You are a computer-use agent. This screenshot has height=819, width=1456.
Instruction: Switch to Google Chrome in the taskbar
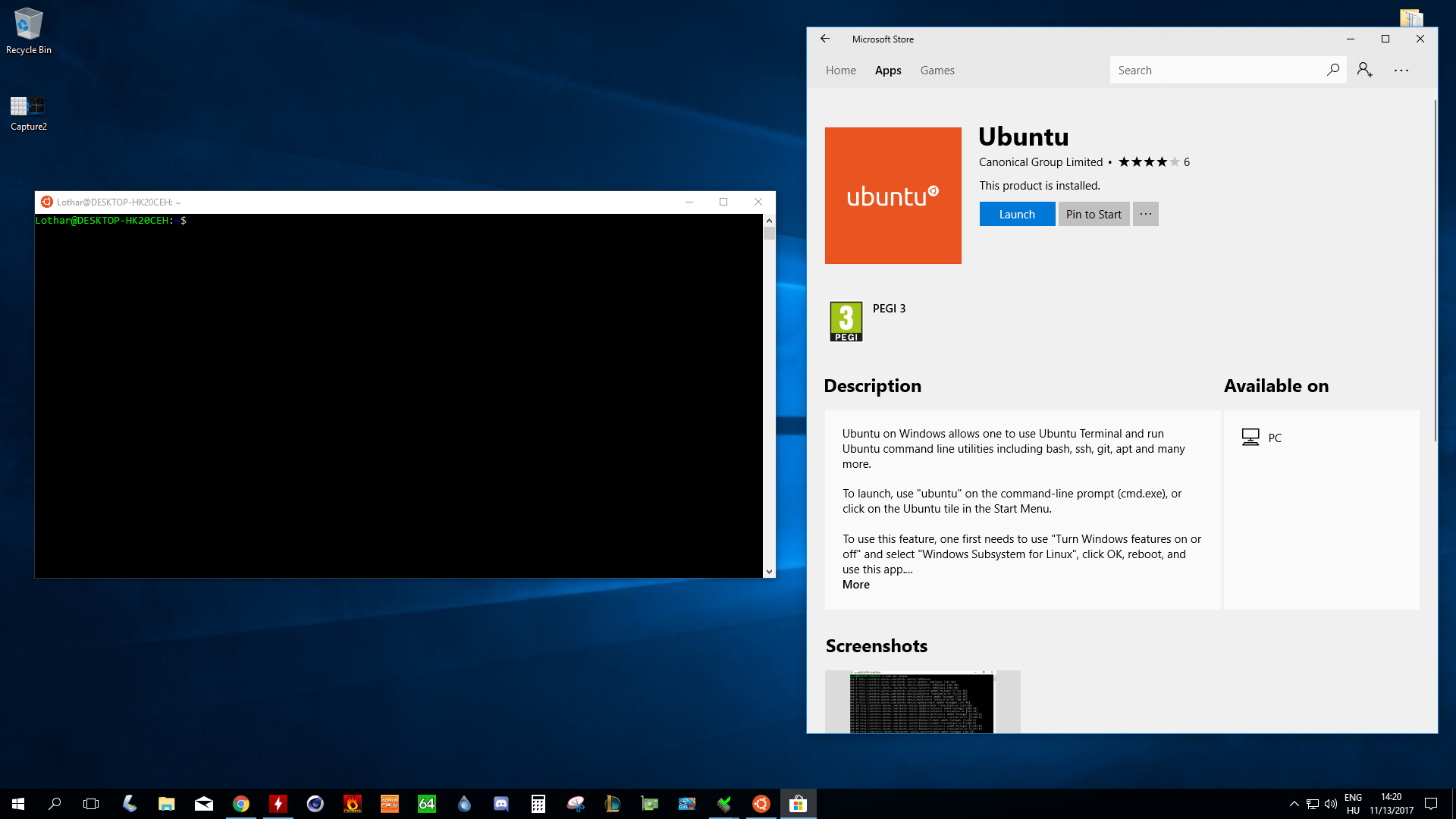click(241, 804)
